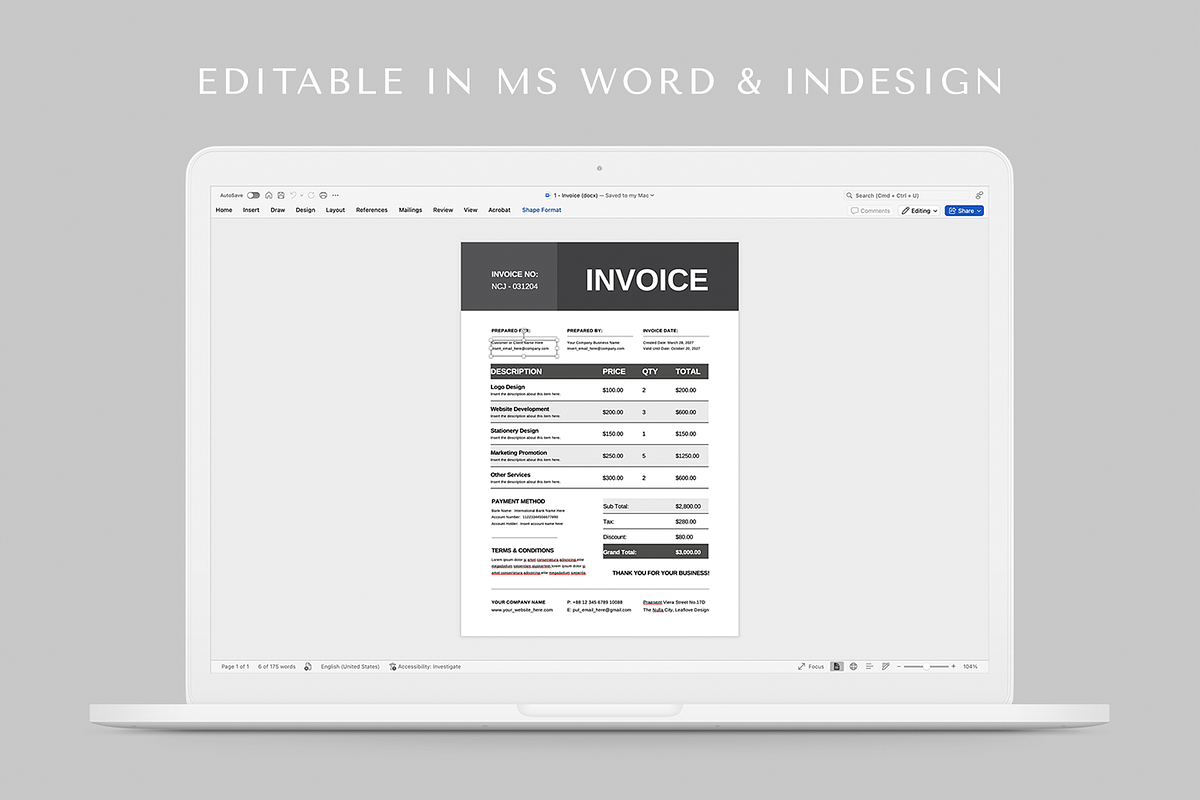1200x800 pixels.
Task: Click the PAYMENT METHOD heading
Action: pyautogui.click(x=518, y=501)
